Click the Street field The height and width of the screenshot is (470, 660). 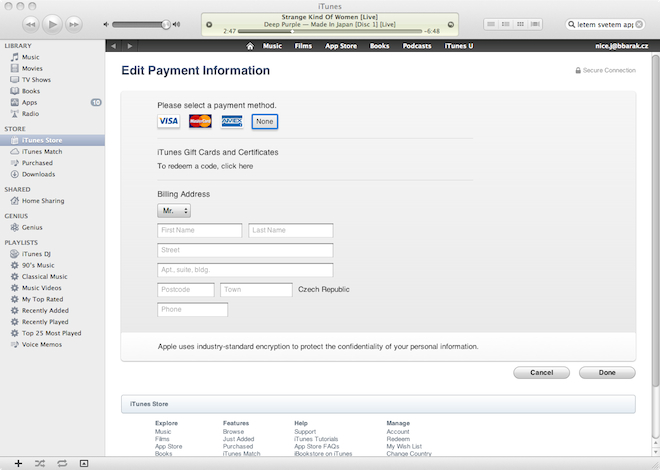[x=245, y=250]
